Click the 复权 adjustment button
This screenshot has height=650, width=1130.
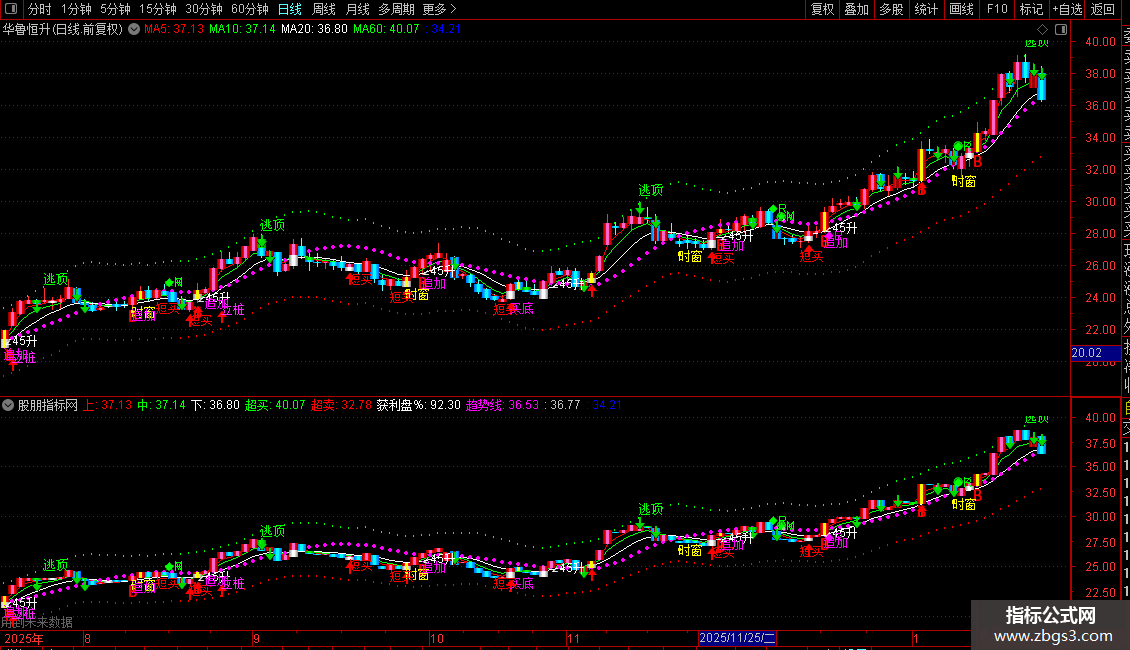tap(822, 9)
